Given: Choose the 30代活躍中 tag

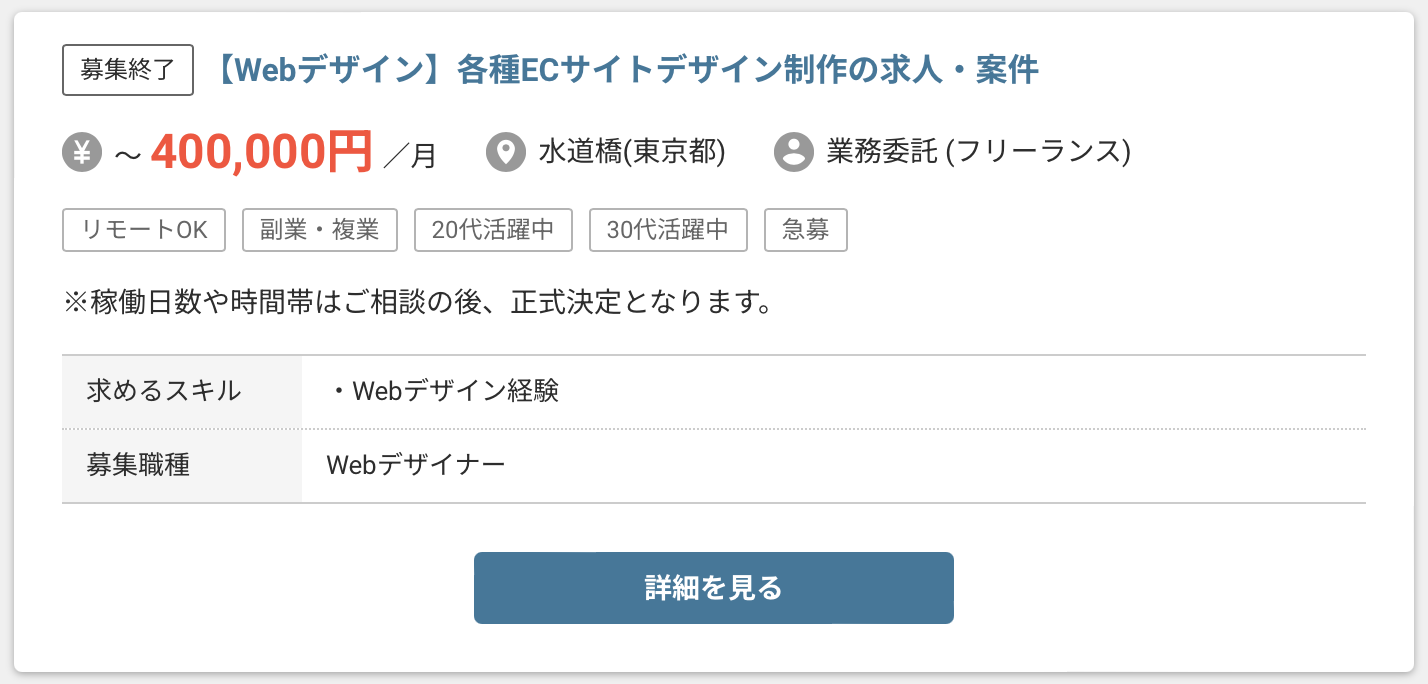Looking at the screenshot, I should coord(668,230).
